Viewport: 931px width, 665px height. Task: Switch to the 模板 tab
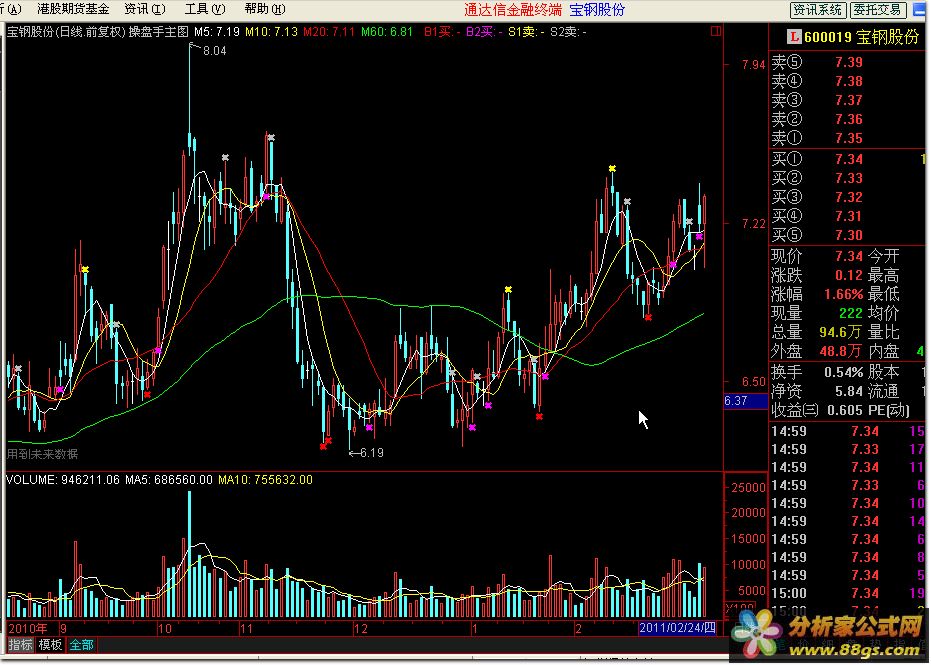click(50, 645)
